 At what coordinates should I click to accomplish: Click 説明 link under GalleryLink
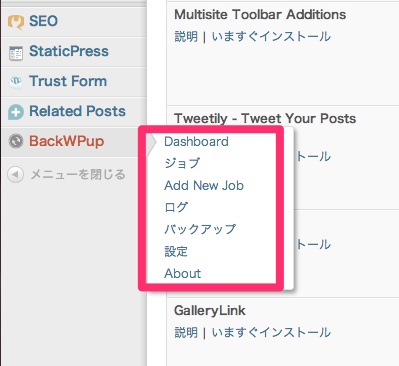coord(186,332)
